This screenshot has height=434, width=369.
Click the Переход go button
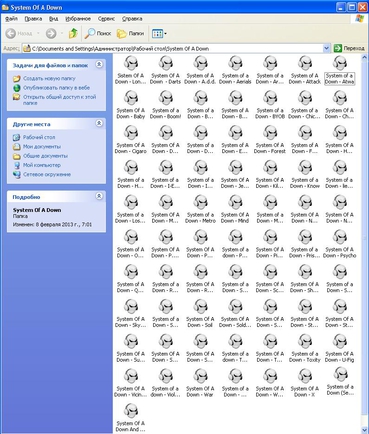[349, 48]
